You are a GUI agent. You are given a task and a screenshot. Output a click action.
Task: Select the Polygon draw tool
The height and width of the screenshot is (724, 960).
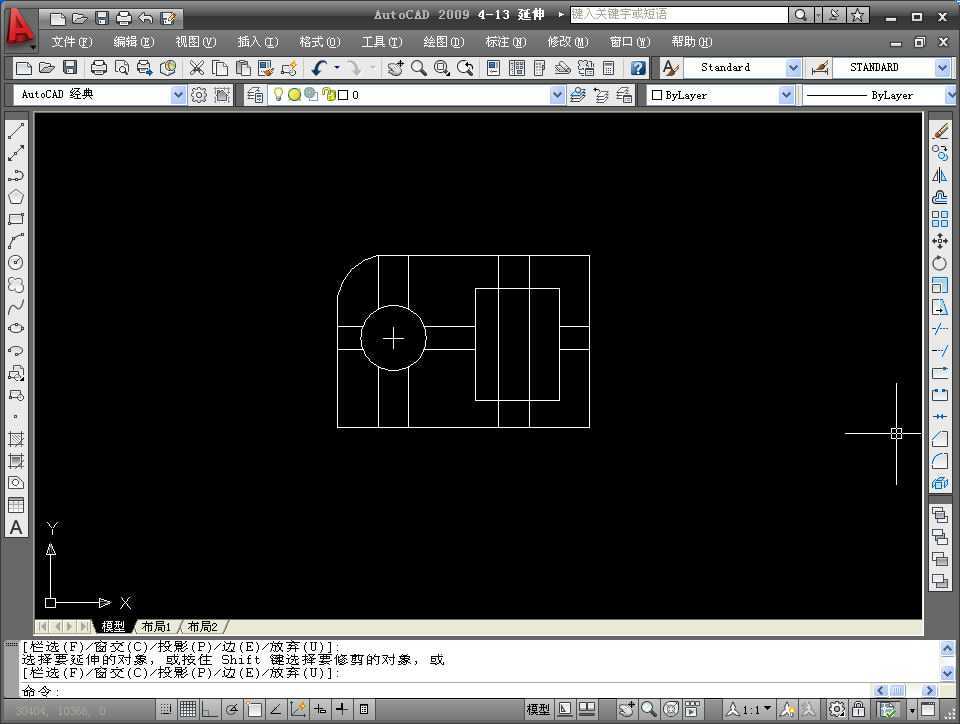(x=16, y=196)
